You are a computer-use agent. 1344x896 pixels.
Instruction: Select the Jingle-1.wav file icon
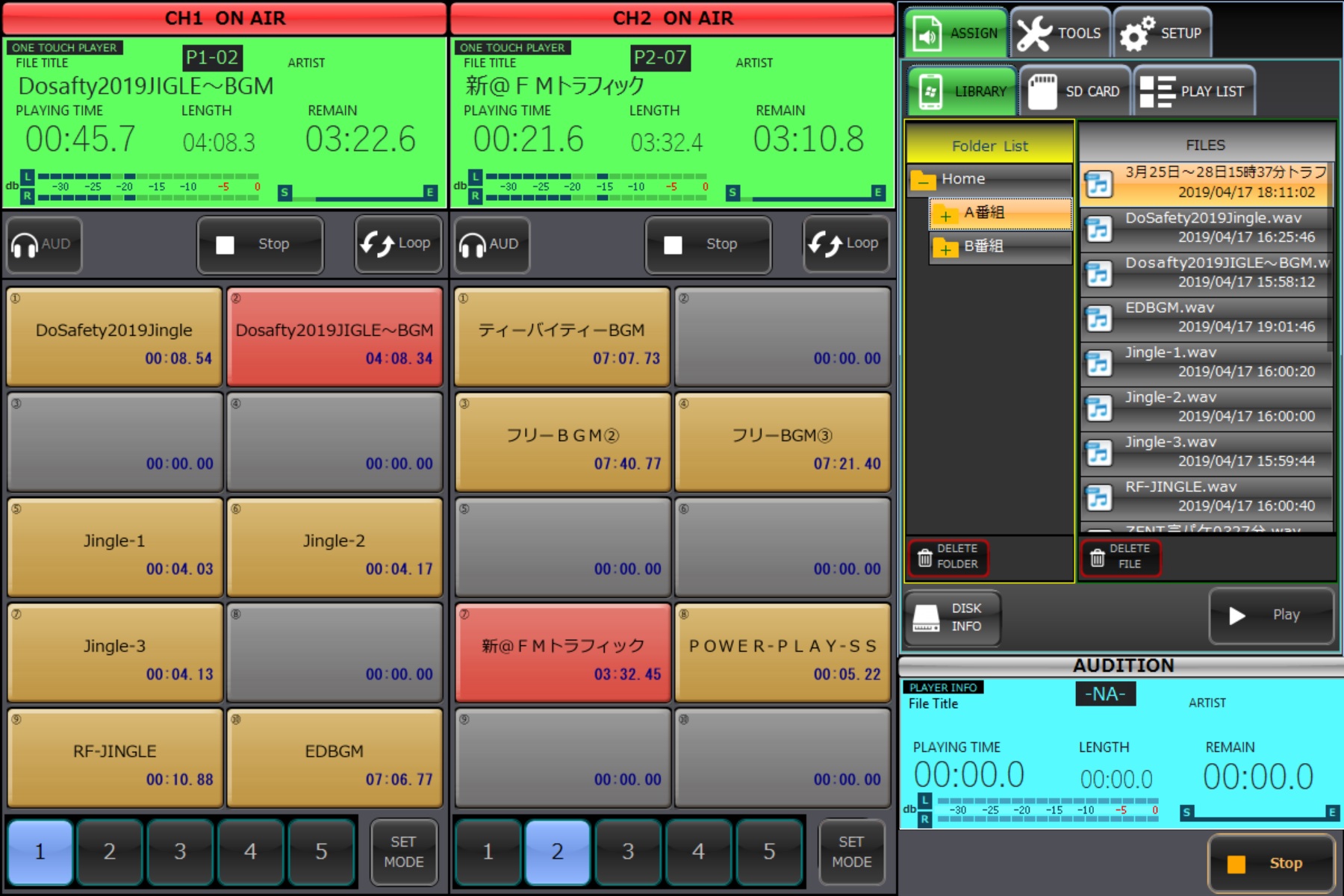coord(1098,363)
